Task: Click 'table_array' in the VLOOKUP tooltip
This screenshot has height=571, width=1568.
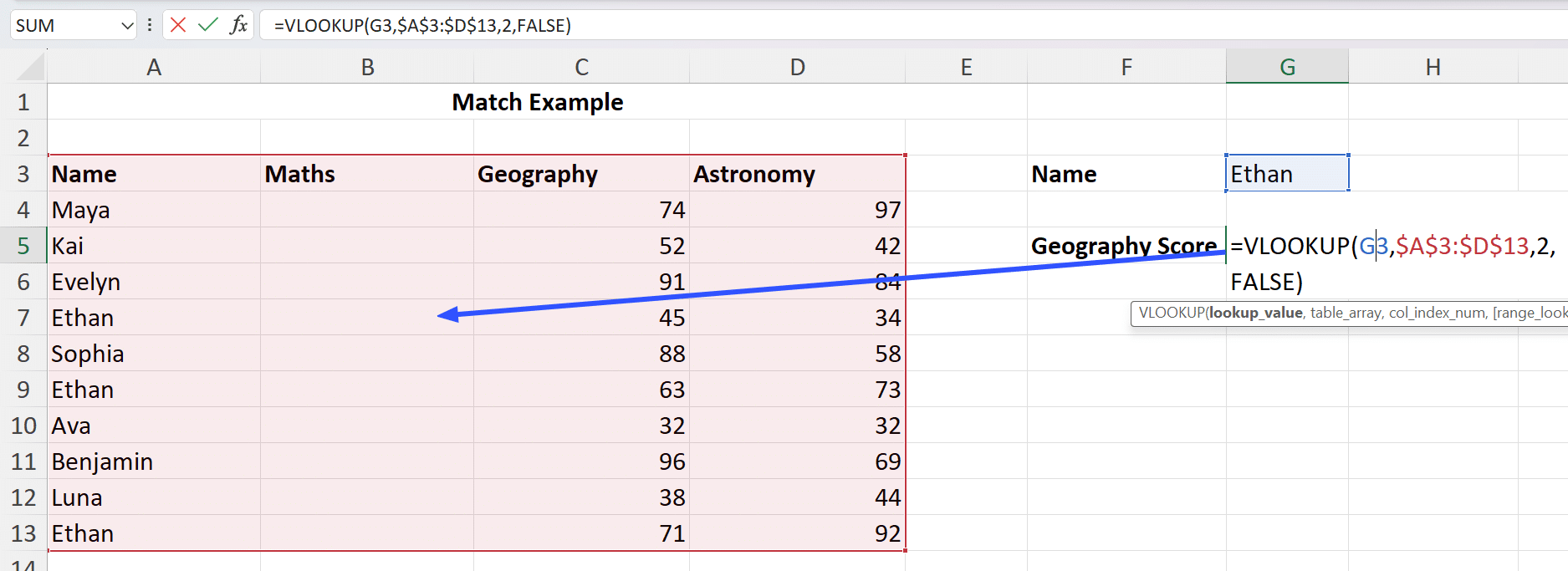Action: coord(1346,313)
